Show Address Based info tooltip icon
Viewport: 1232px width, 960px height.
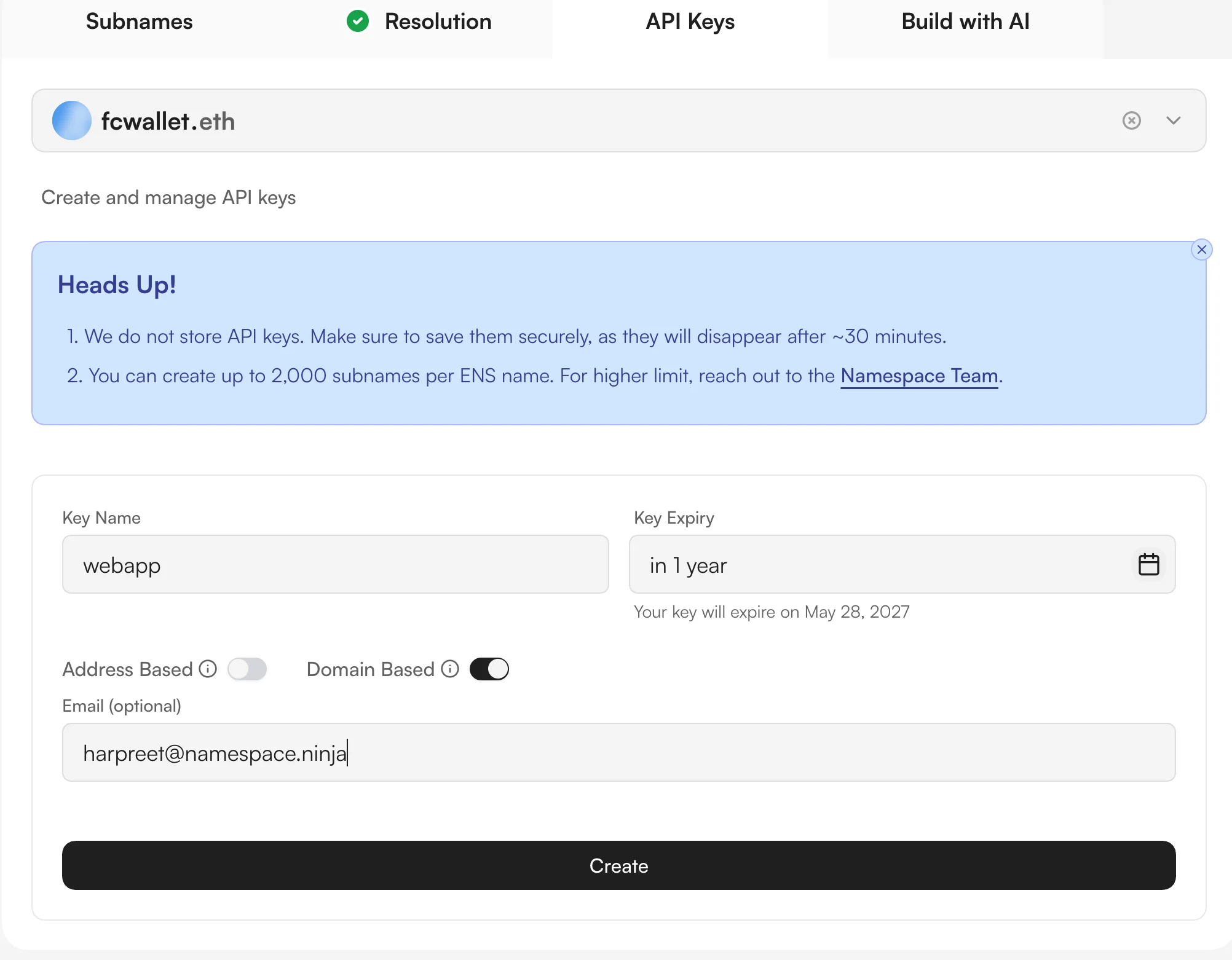(208, 669)
